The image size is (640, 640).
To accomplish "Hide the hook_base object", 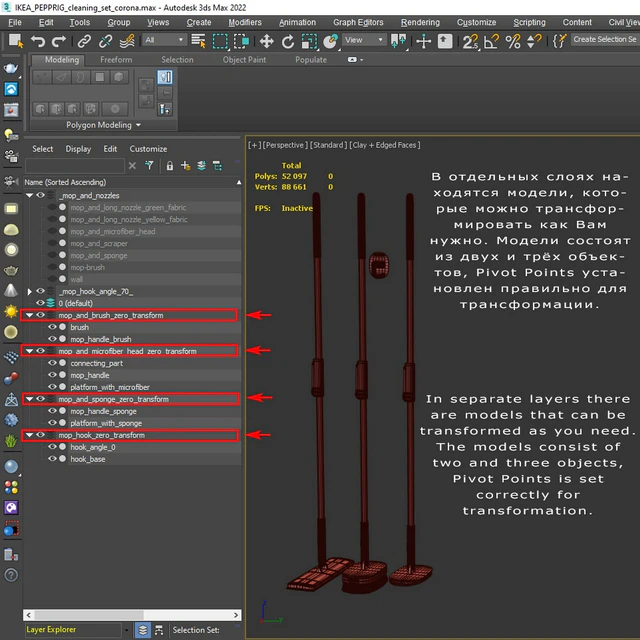I will click(x=52, y=458).
